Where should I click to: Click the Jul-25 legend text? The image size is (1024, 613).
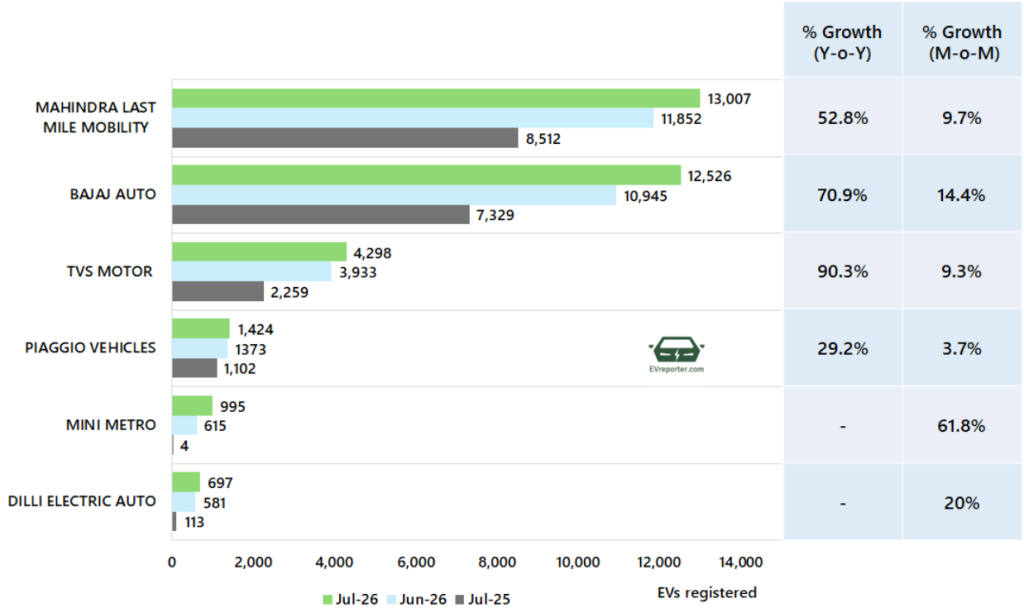489,599
